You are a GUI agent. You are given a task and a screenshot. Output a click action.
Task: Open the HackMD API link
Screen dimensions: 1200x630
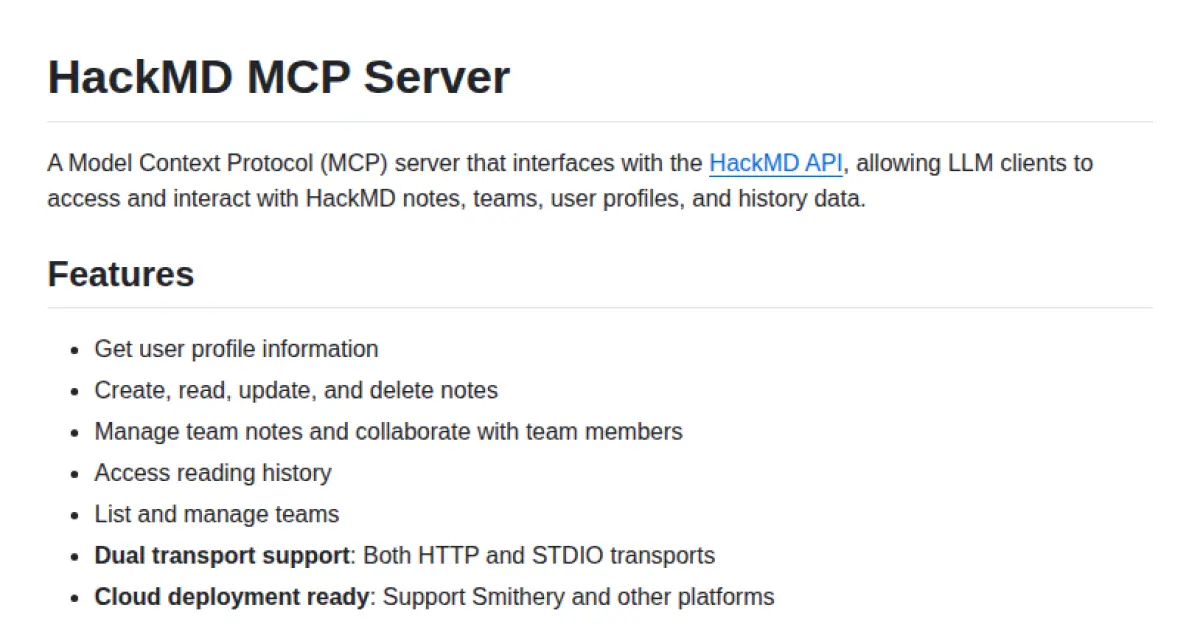coord(775,163)
